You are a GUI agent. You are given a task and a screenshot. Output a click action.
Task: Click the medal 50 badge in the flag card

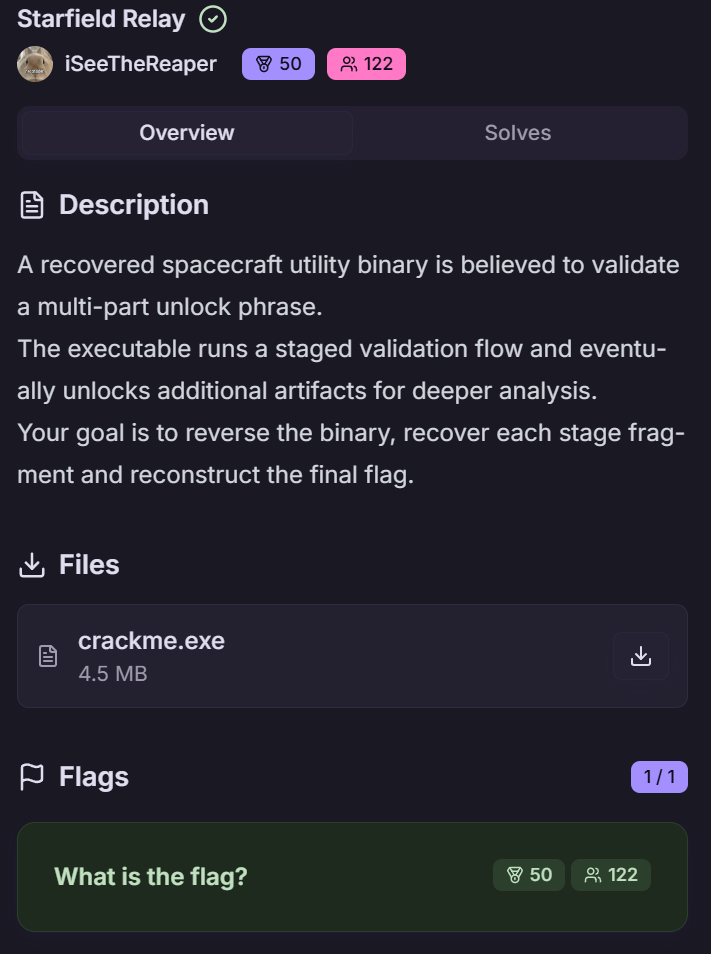529,875
